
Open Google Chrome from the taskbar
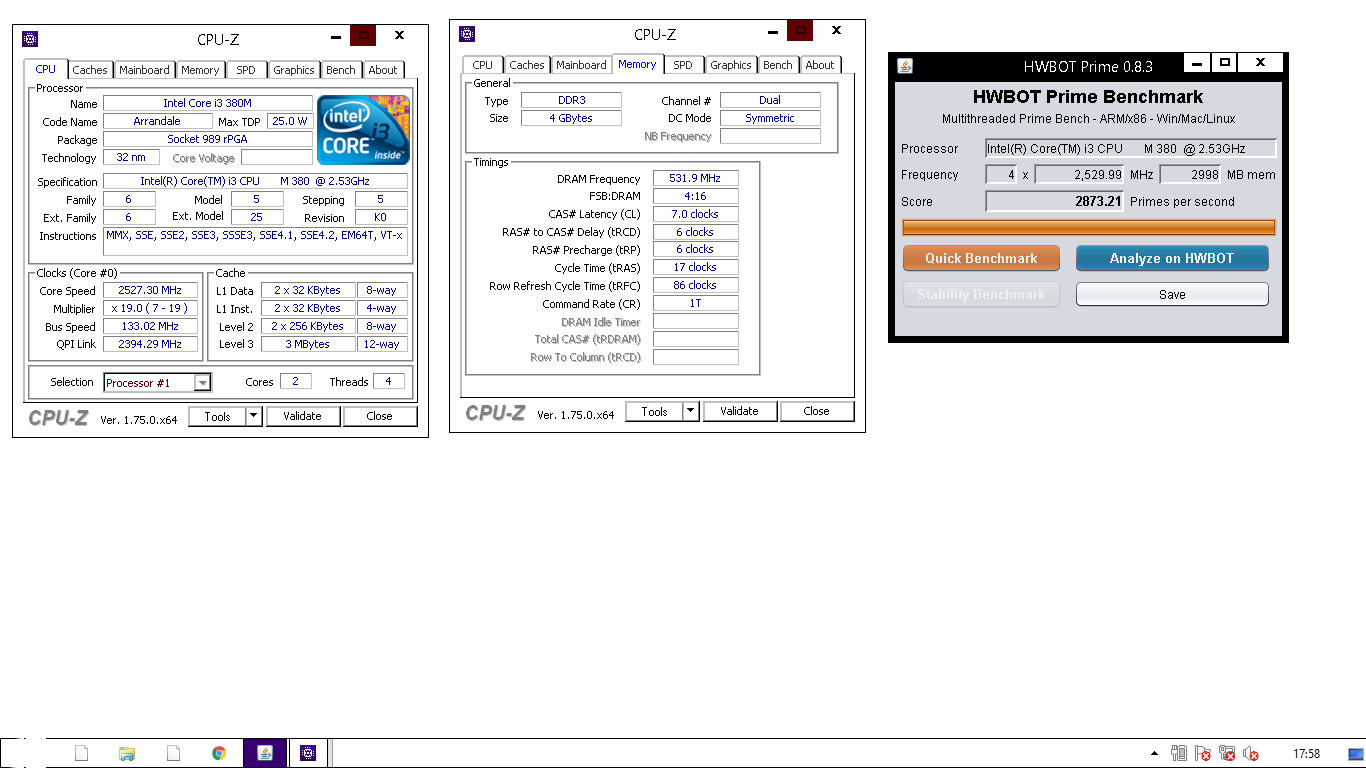coord(219,753)
